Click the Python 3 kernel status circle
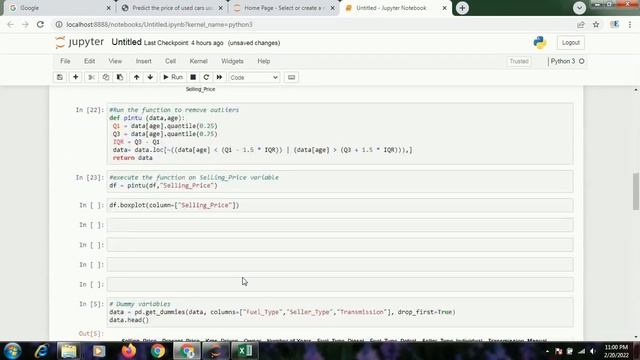The height and width of the screenshot is (360, 640). pyautogui.click(x=582, y=61)
